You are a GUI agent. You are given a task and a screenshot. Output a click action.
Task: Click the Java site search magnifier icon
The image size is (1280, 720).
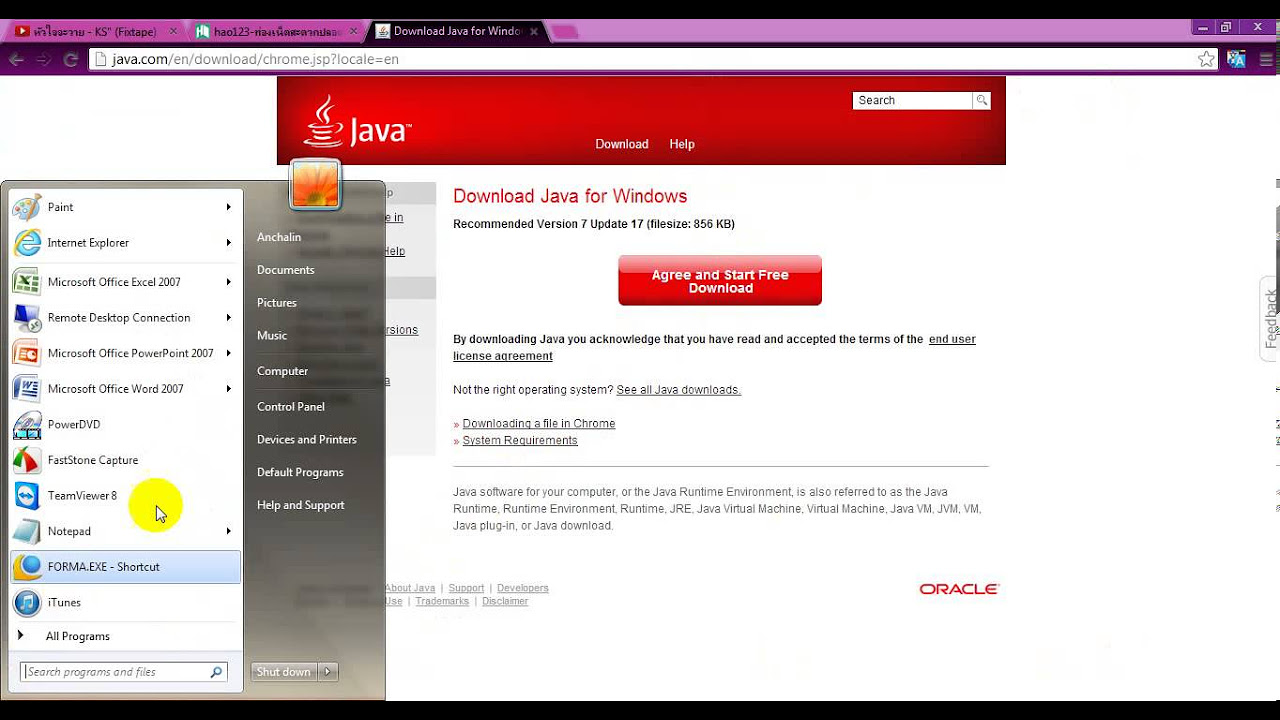pyautogui.click(x=982, y=101)
